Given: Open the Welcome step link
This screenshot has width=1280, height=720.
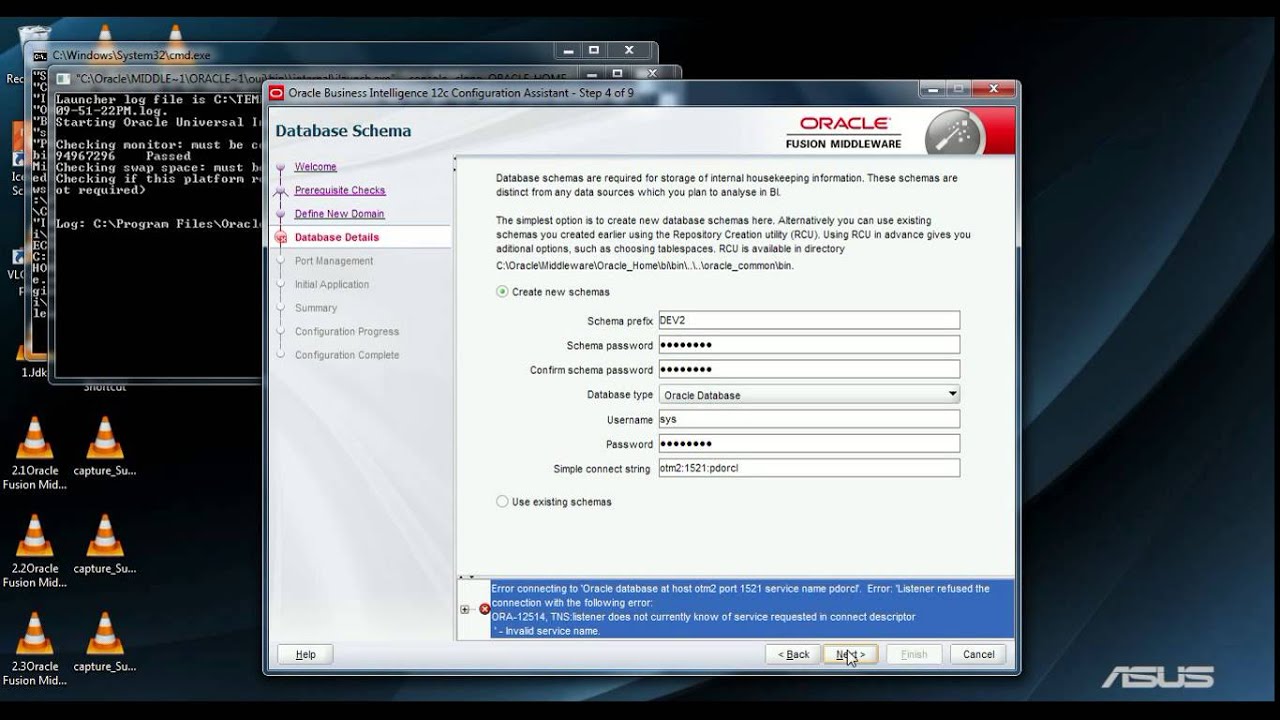Looking at the screenshot, I should 316,167.
